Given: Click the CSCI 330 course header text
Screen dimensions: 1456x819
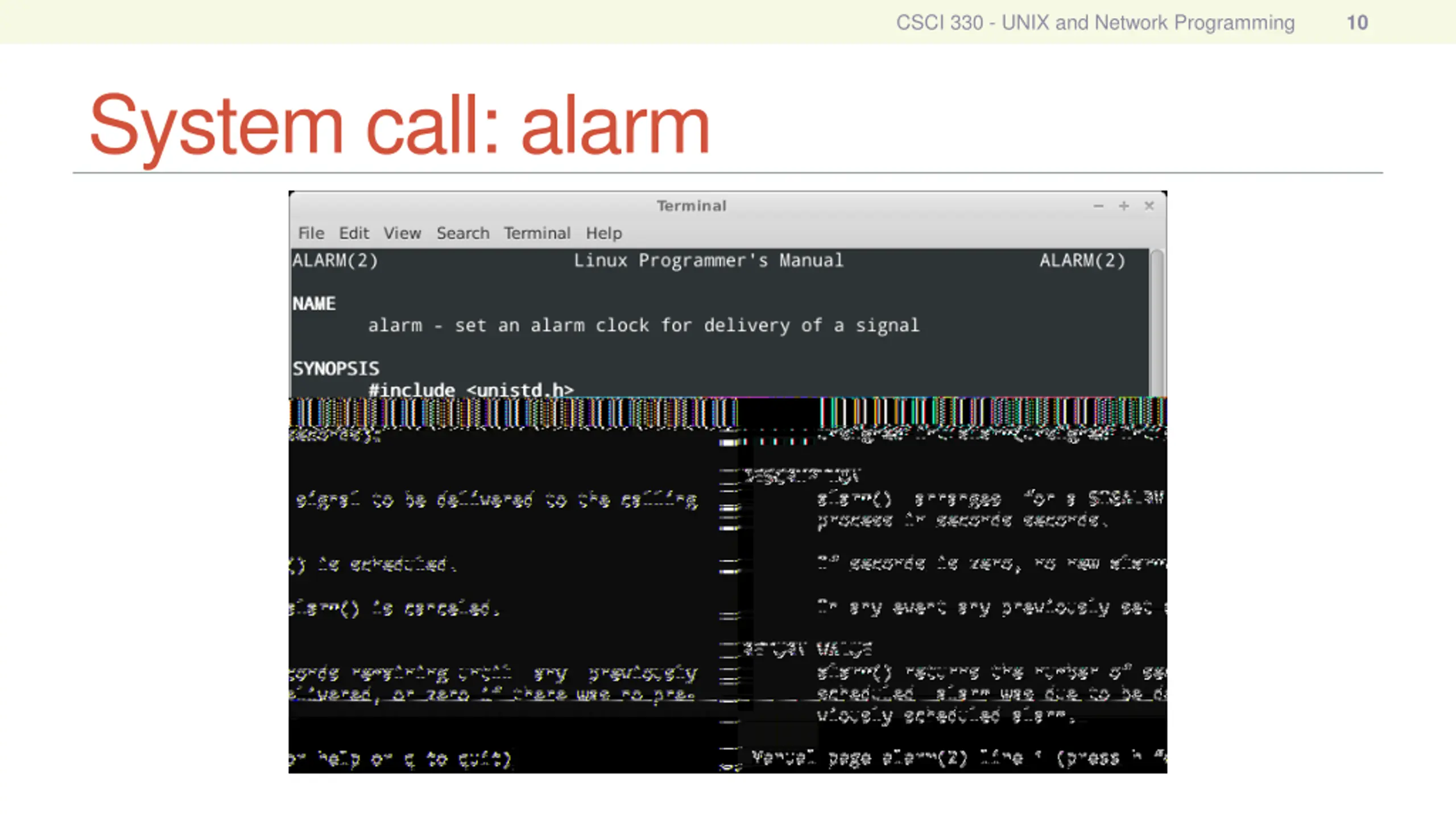Looking at the screenshot, I should (x=1095, y=23).
